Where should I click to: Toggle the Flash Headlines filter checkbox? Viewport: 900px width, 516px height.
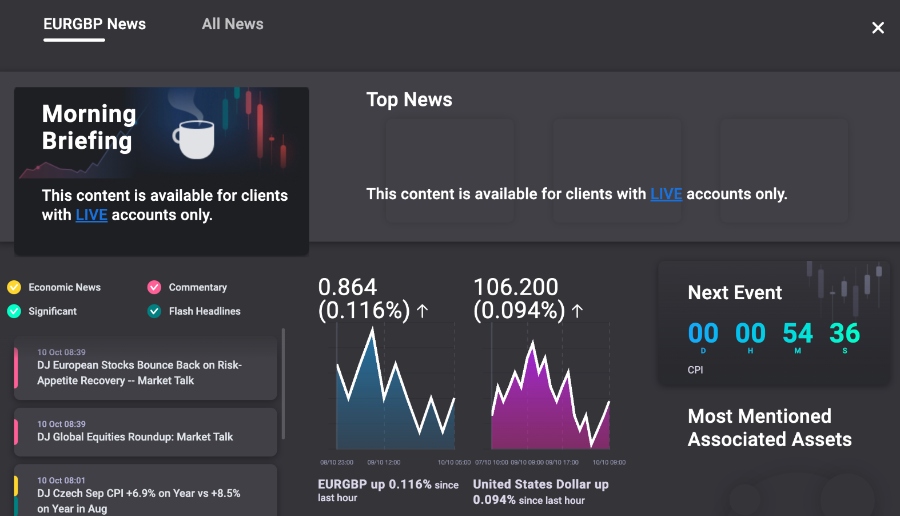click(x=154, y=311)
